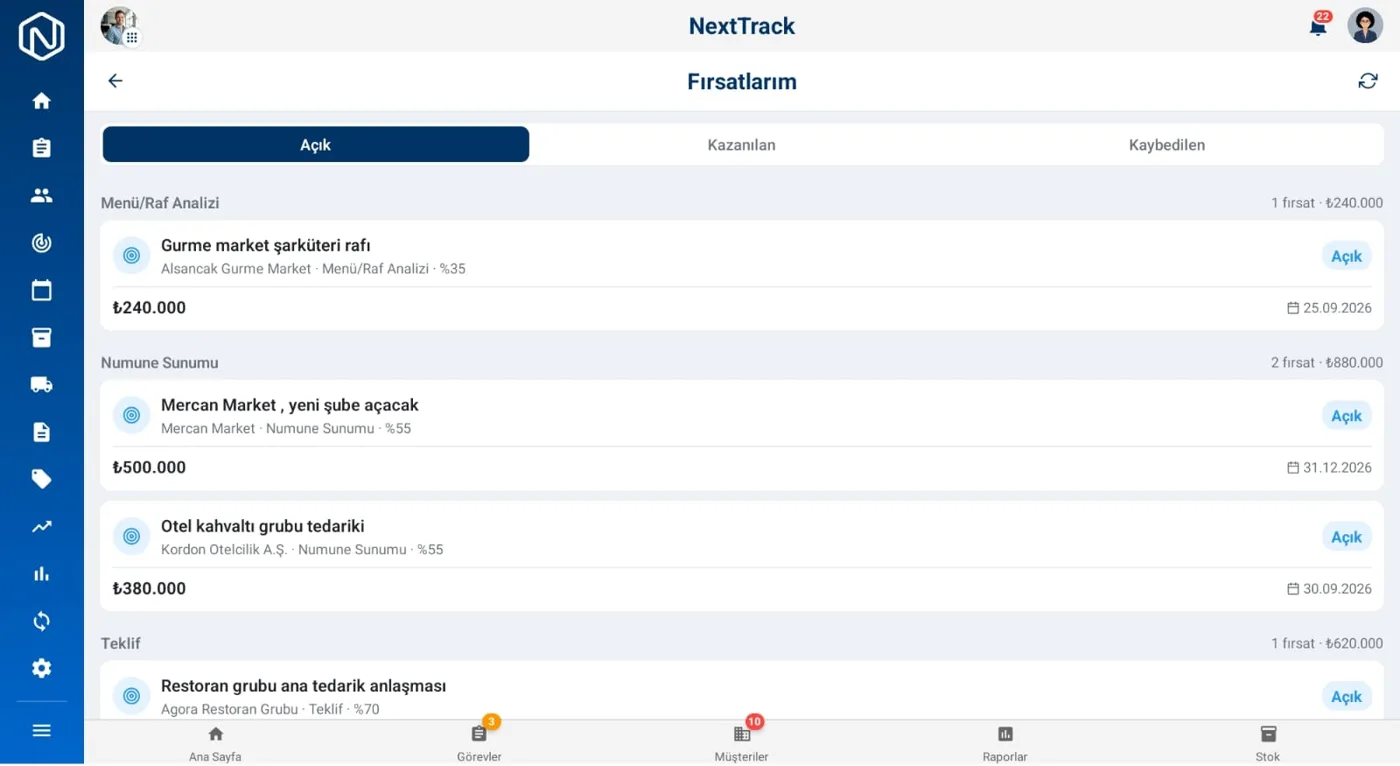
Task: Click the target icon on the Restoran grubu card
Action: point(131,696)
